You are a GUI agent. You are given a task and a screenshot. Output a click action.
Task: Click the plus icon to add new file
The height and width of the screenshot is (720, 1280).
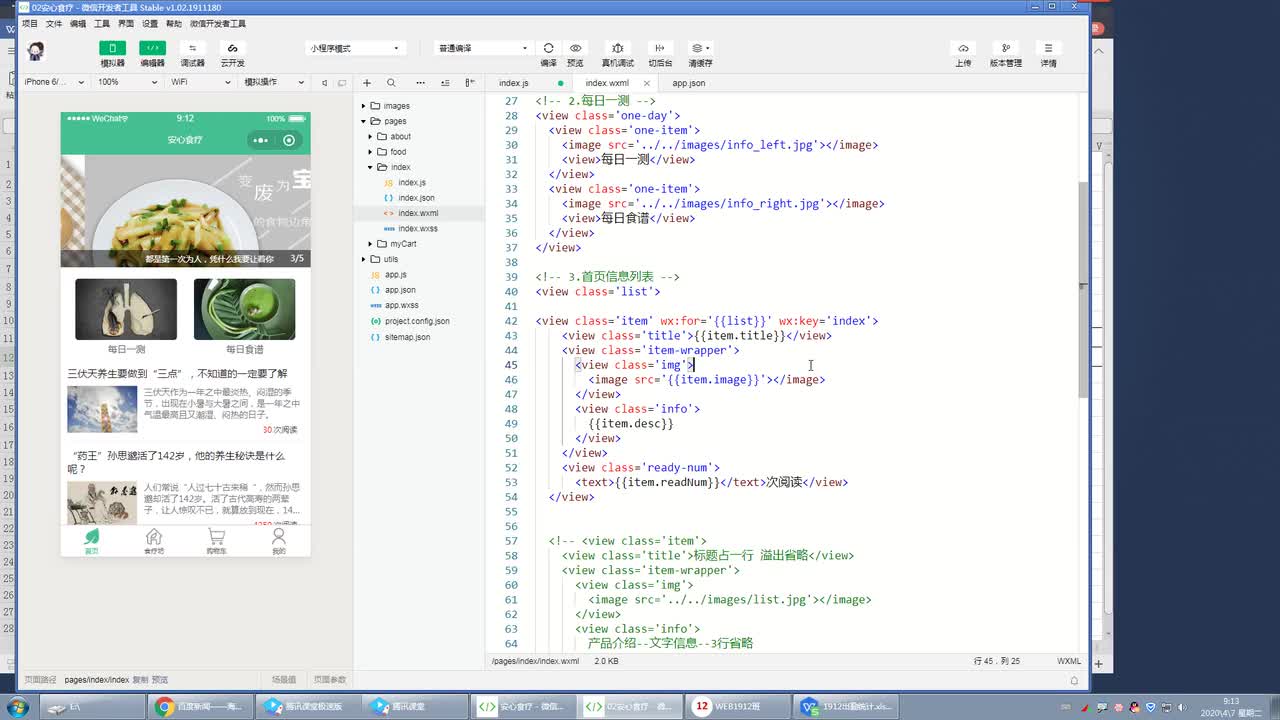(367, 83)
